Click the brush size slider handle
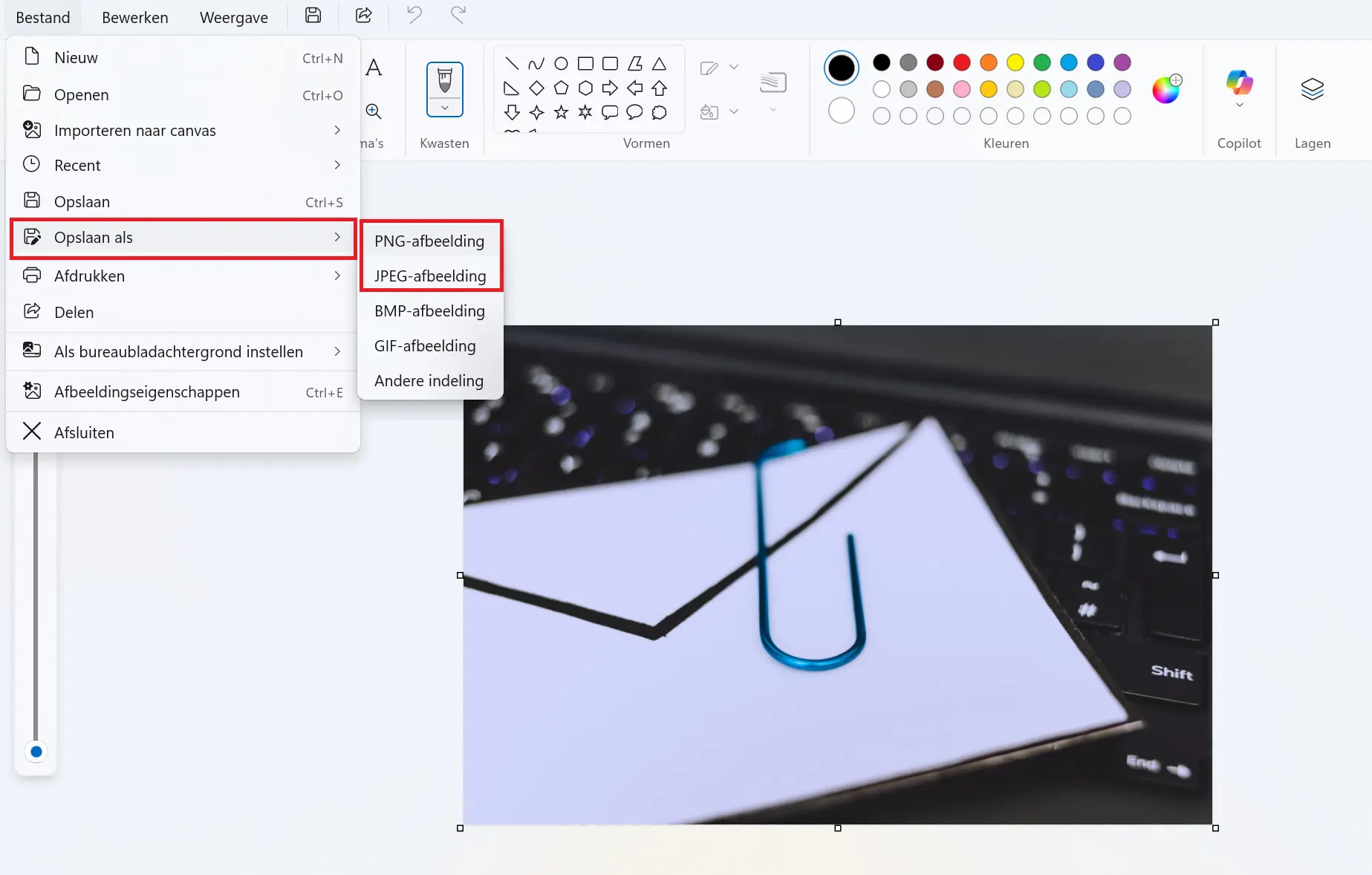 pyautogui.click(x=36, y=752)
